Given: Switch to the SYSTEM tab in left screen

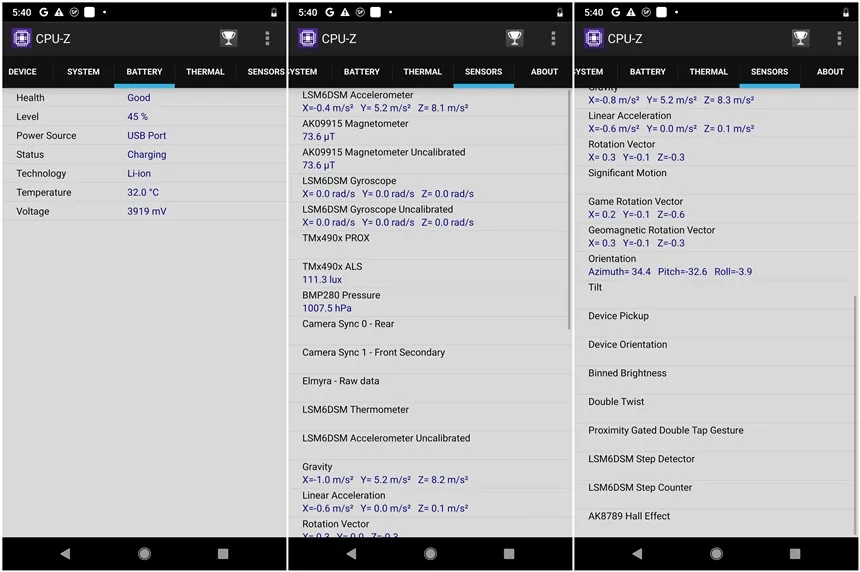Looking at the screenshot, I should (83, 72).
